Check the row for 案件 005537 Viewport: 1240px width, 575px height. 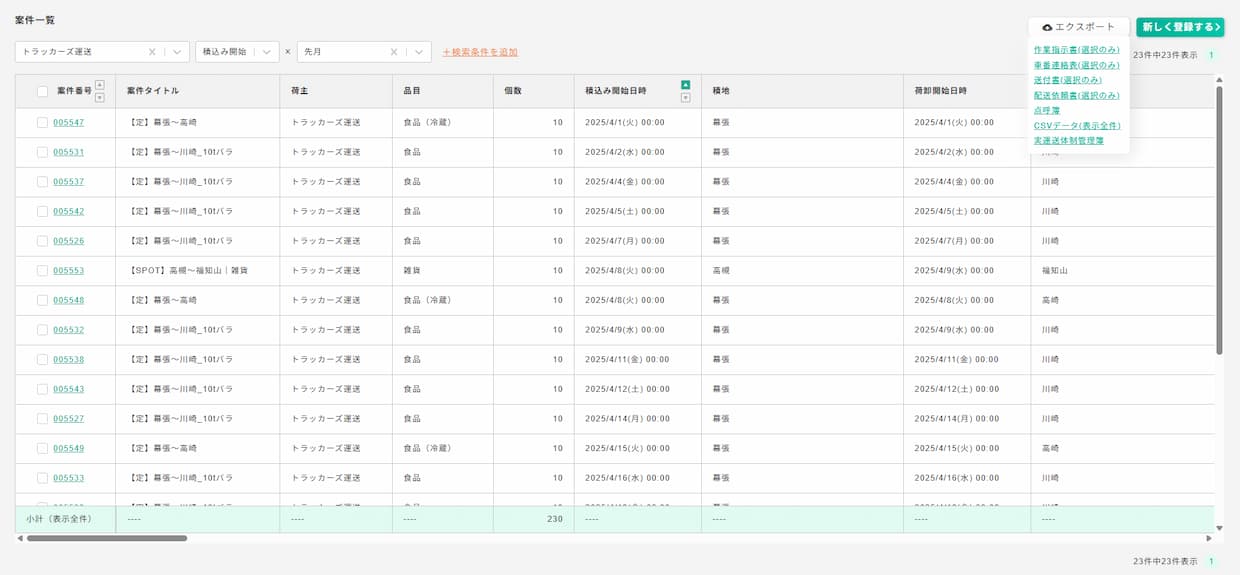click(x=42, y=182)
